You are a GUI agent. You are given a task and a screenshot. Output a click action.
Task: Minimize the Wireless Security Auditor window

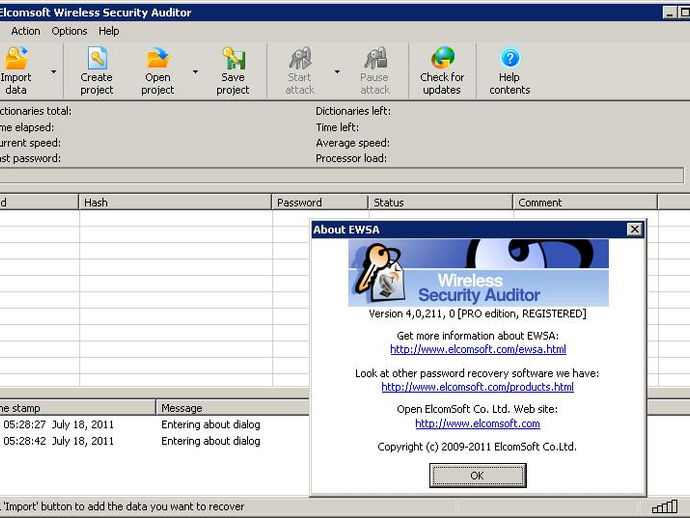coord(670,12)
